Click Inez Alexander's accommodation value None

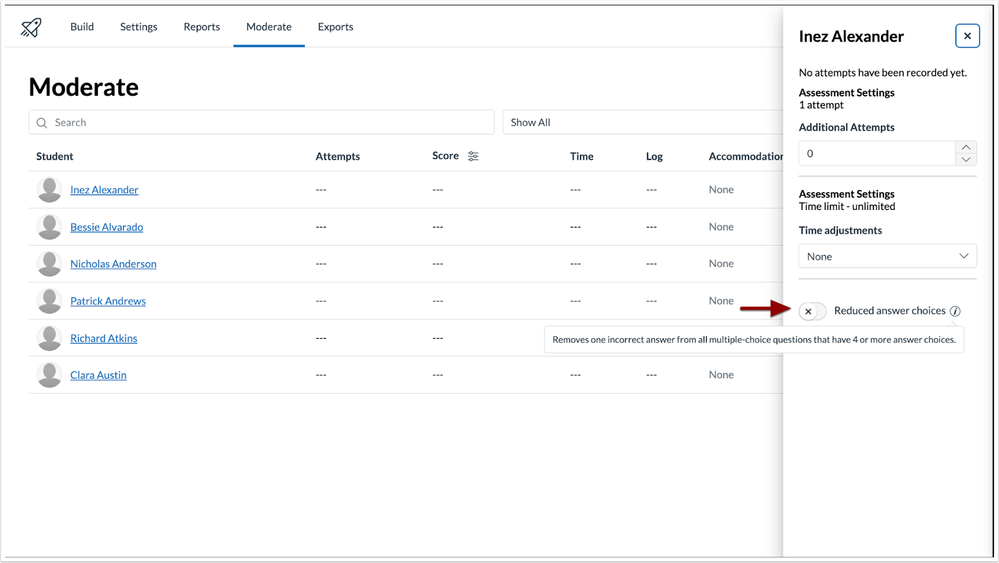tap(721, 189)
